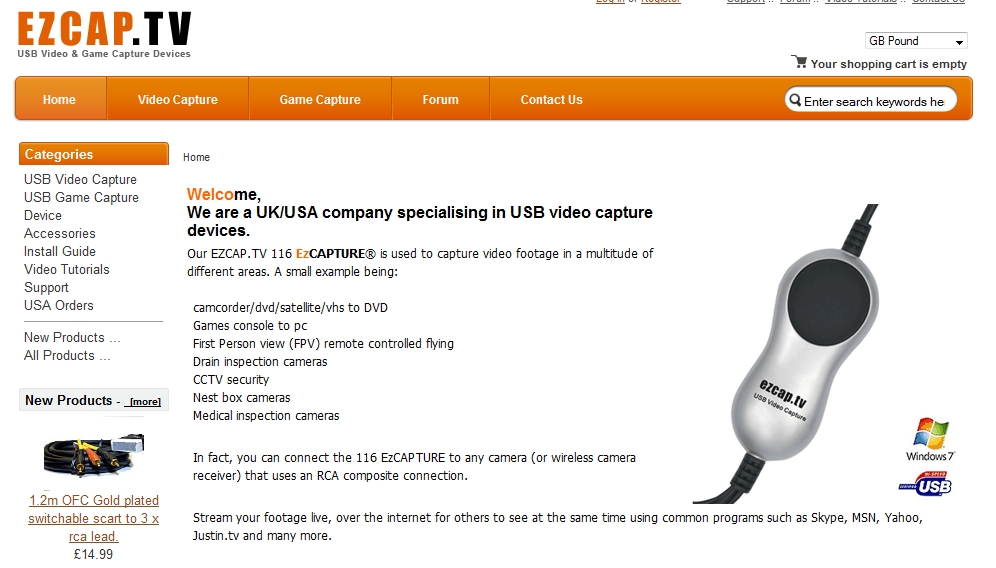This screenshot has width=996, height=568.
Task: Go to the Home navigation tab
Action: (x=59, y=99)
